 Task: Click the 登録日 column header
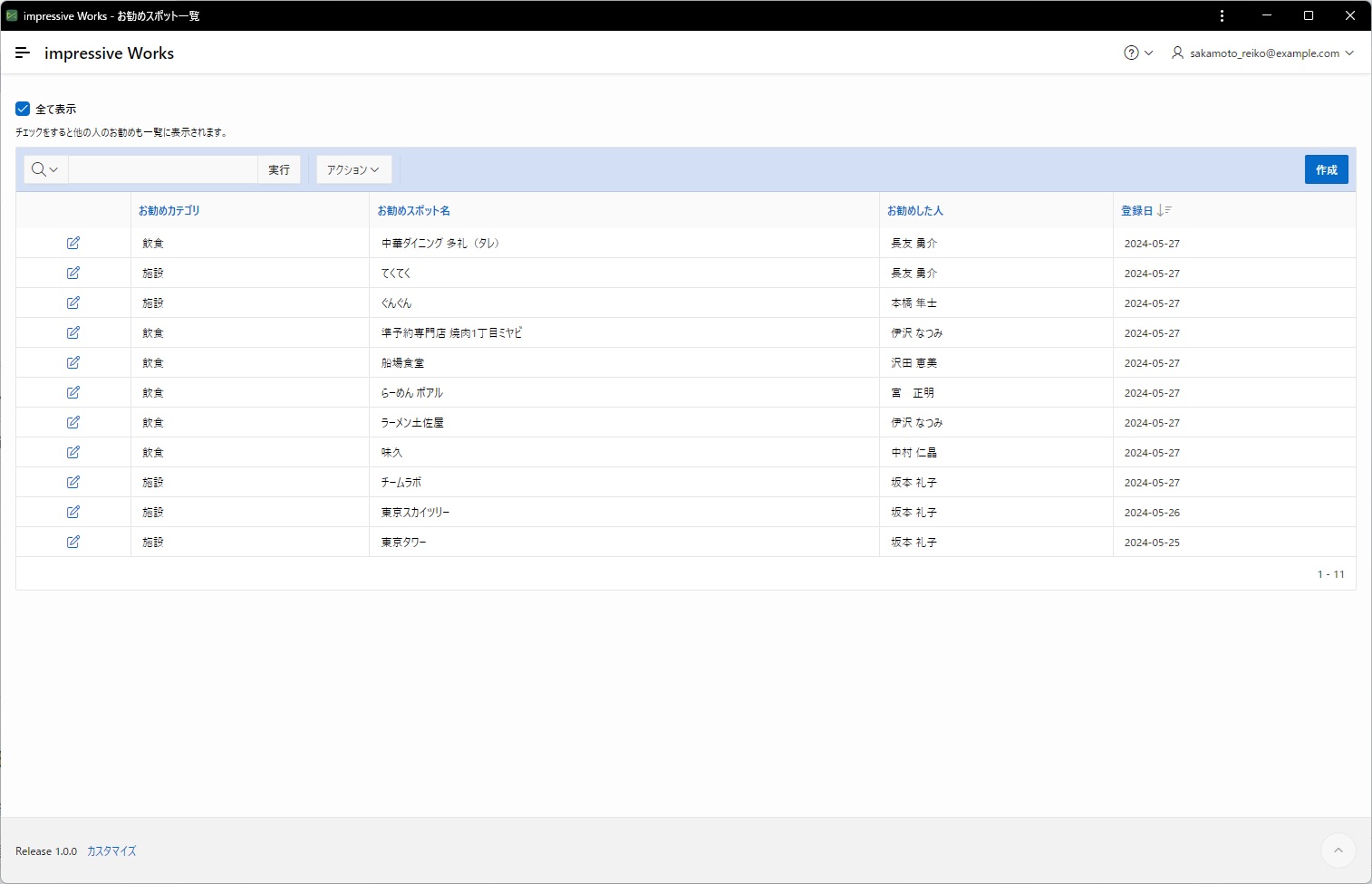click(1136, 210)
